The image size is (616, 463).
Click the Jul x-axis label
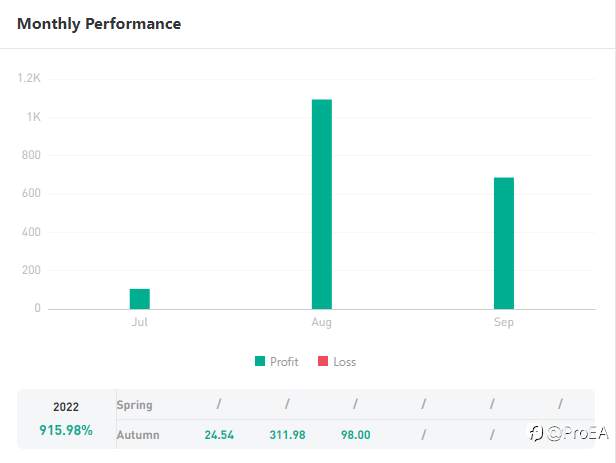pyautogui.click(x=140, y=322)
